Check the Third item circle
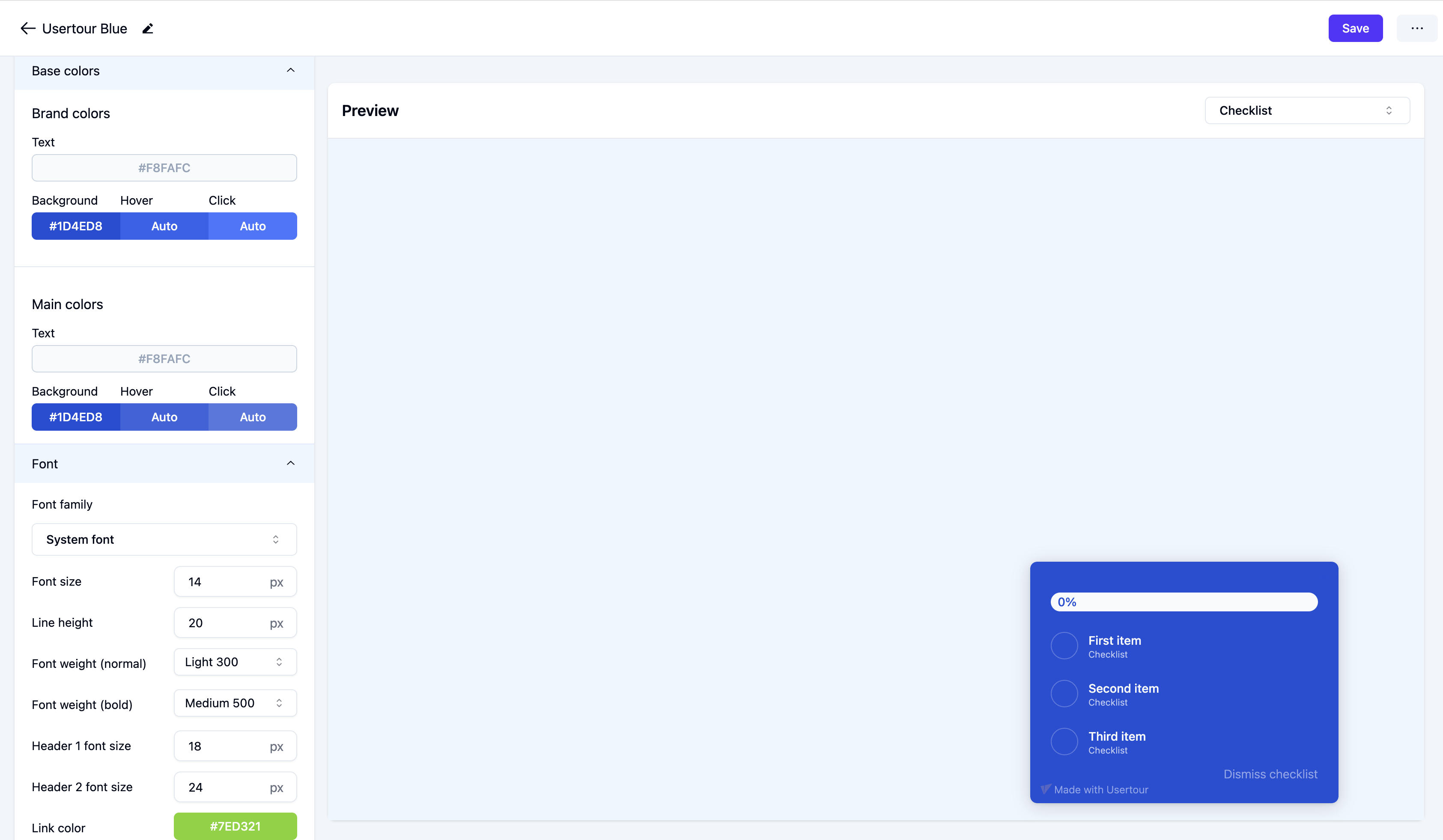Viewport: 1443px width, 840px height. [1064, 742]
